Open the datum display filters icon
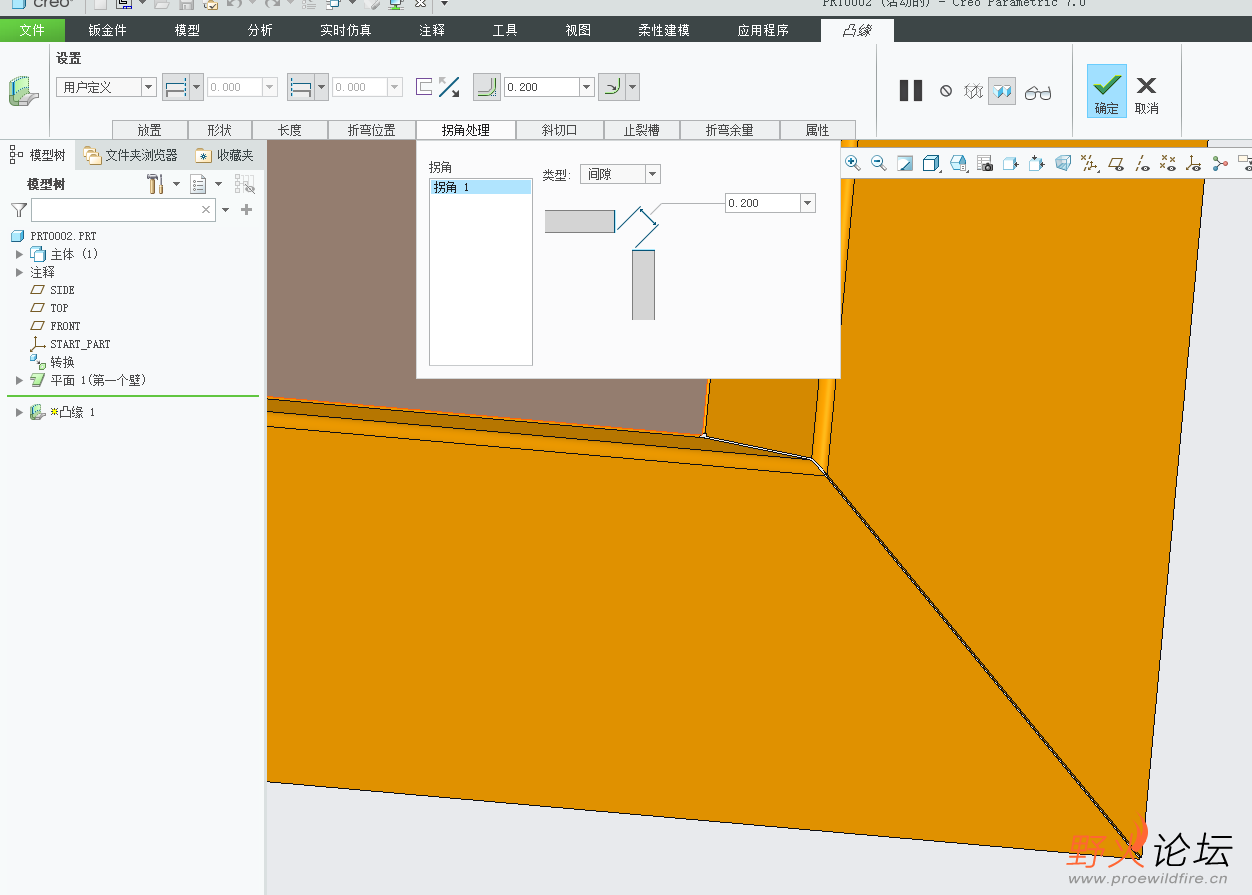 click(1090, 163)
